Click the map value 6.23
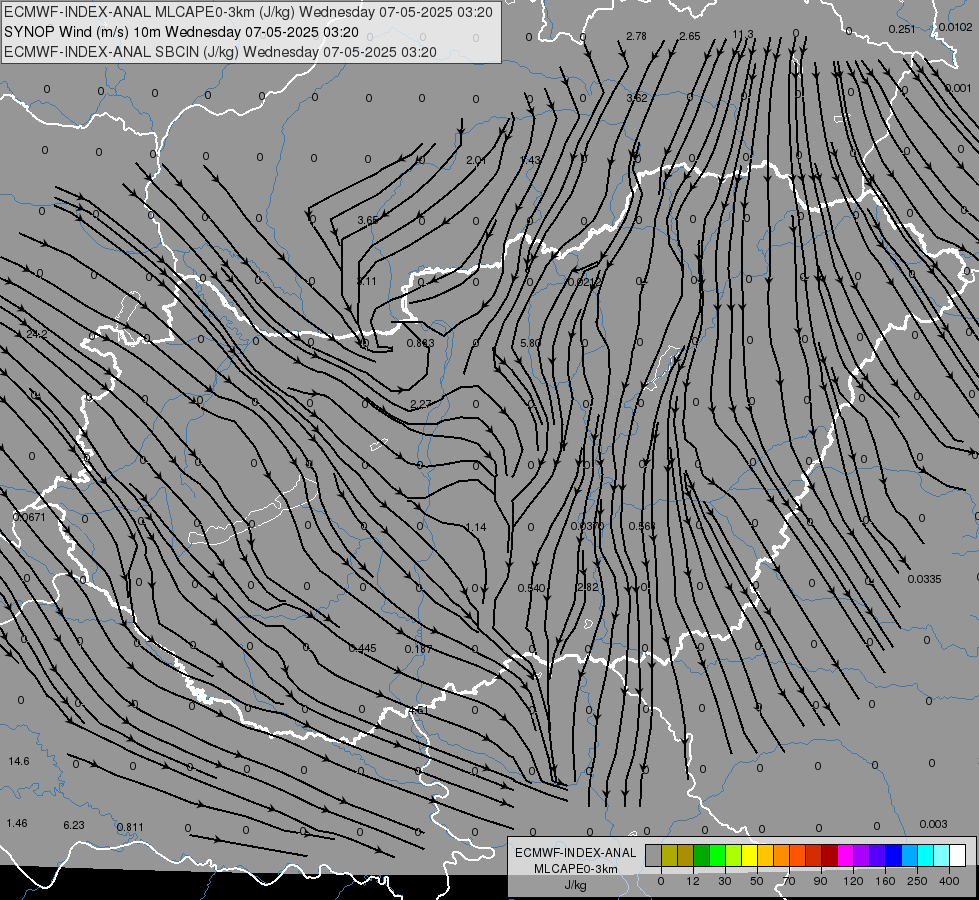 click(x=74, y=825)
